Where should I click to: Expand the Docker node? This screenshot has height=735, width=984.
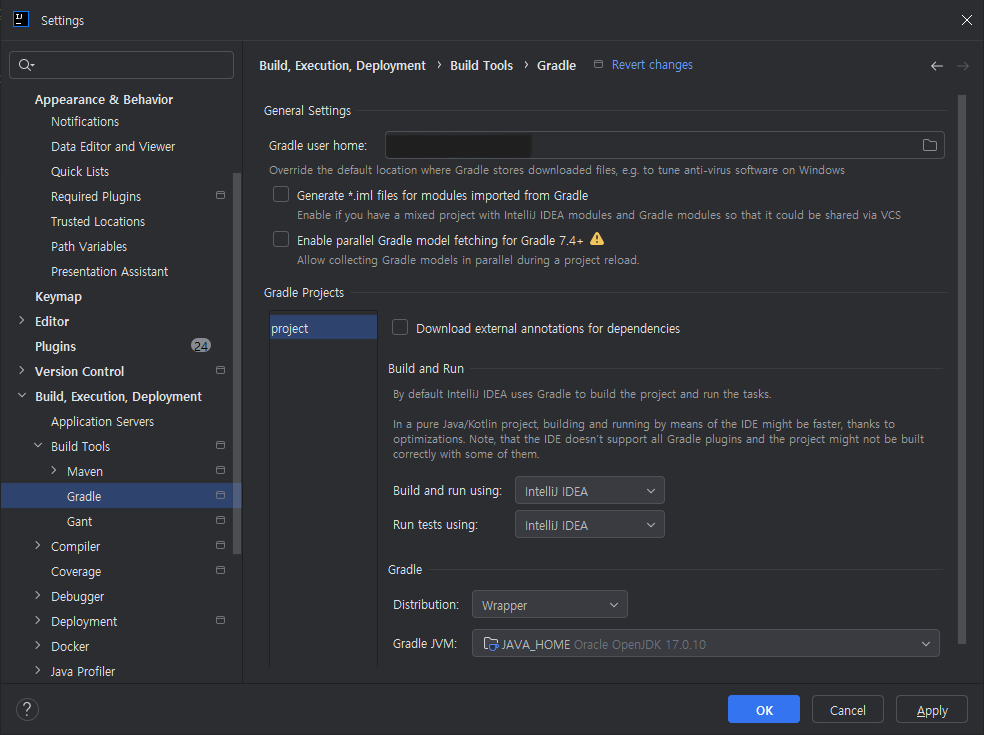coord(38,645)
